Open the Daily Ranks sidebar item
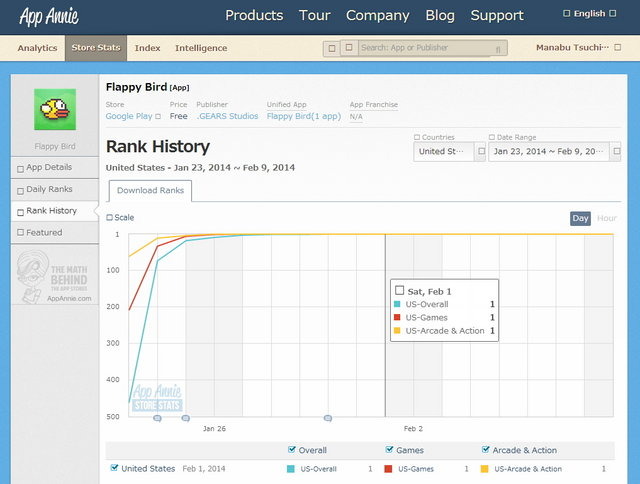The width and height of the screenshot is (640, 484). (55, 189)
